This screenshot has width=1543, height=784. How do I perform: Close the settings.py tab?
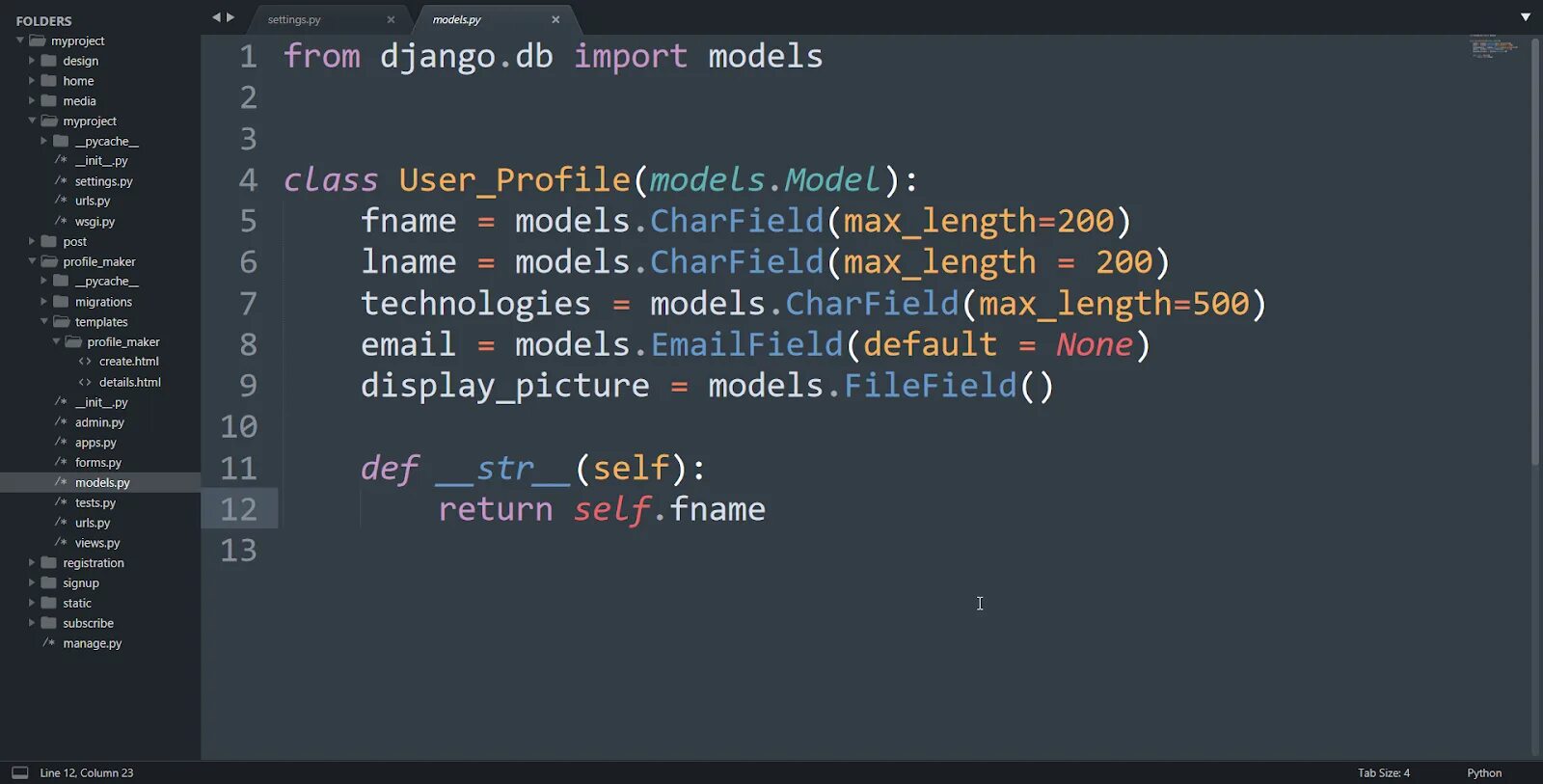(391, 19)
